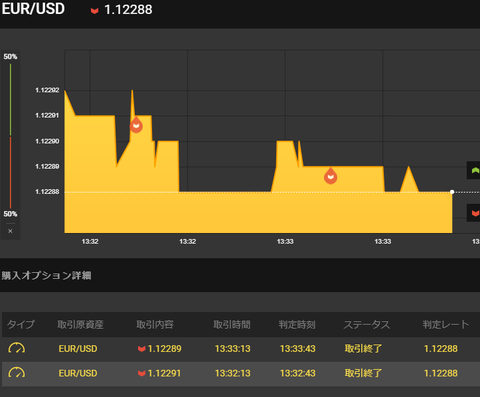The height and width of the screenshot is (397, 480).
Task: Click the red down arrow beside 1.12288 header
Action: 95,10
